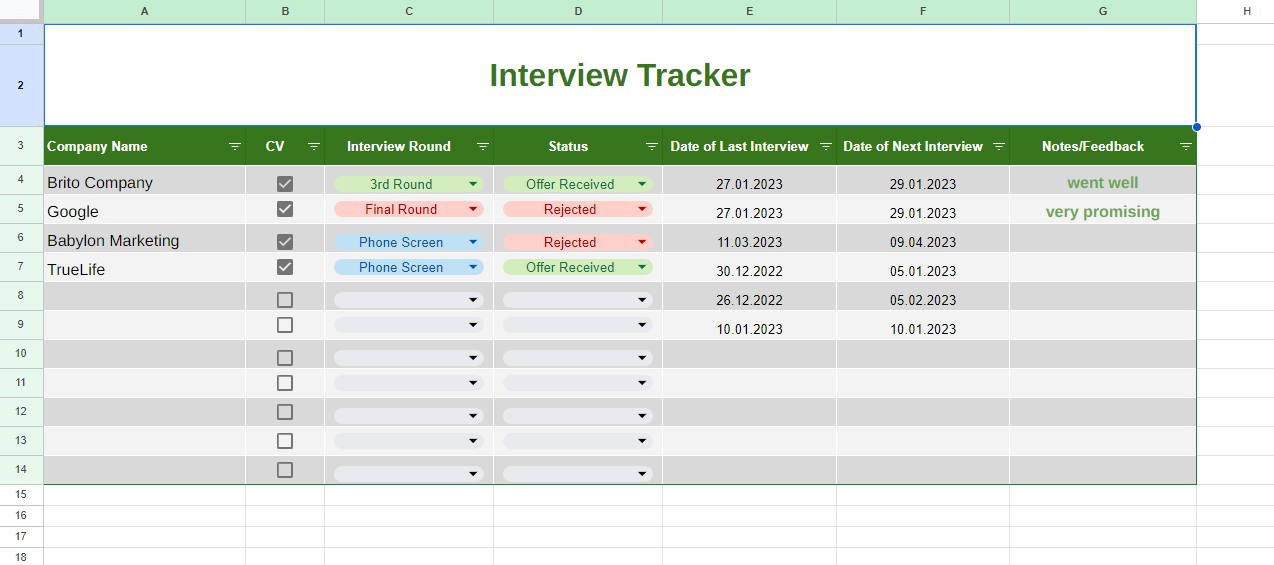
Task: Open Offer Received status dropdown for TrueLife
Action: [578, 267]
